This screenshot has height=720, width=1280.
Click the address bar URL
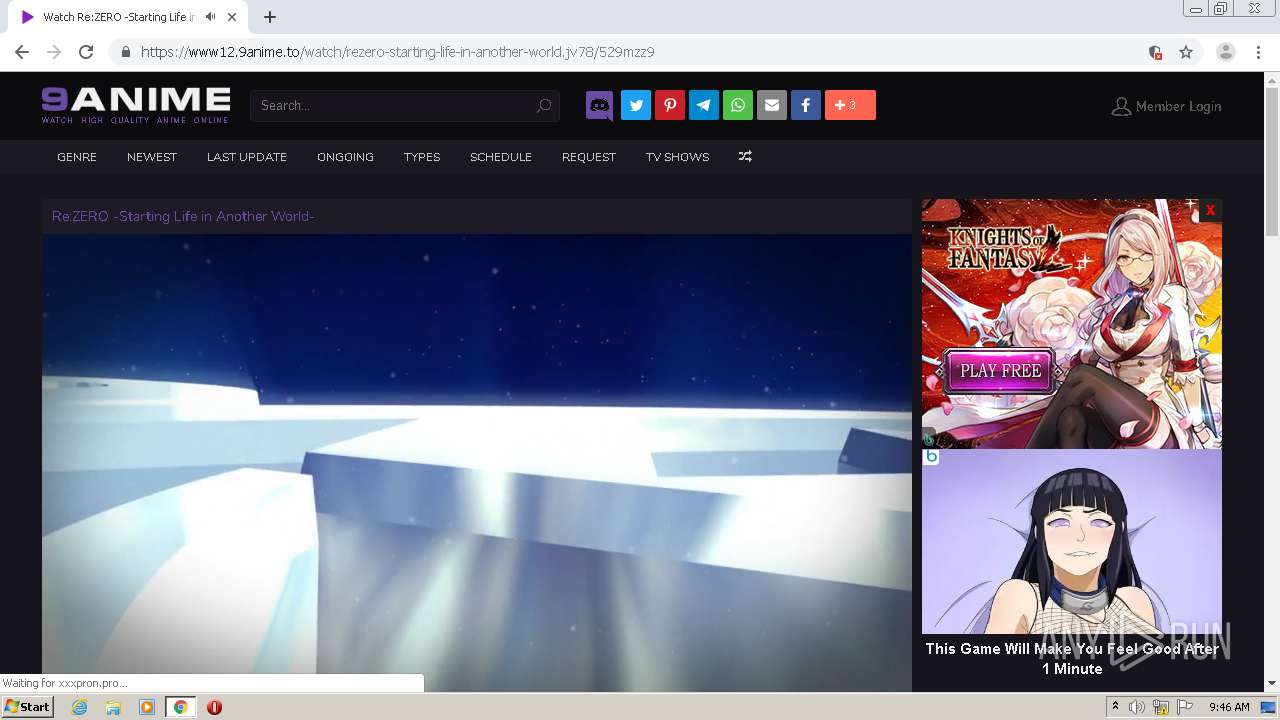pyautogui.click(x=397, y=52)
